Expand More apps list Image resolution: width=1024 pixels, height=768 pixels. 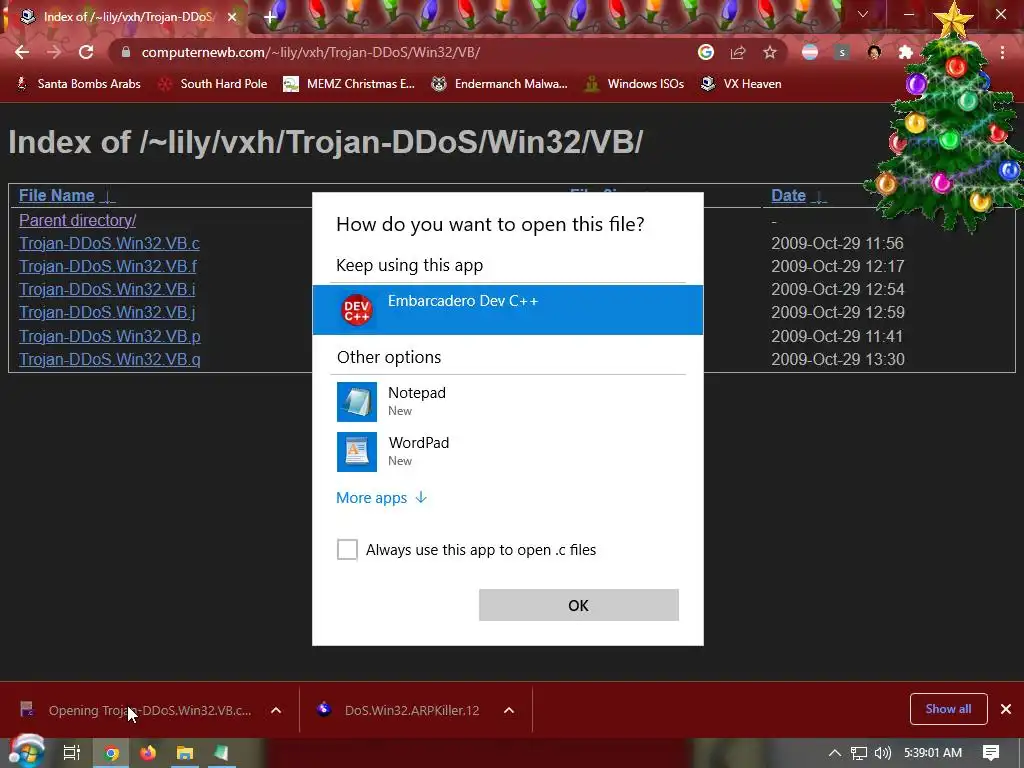coord(381,498)
